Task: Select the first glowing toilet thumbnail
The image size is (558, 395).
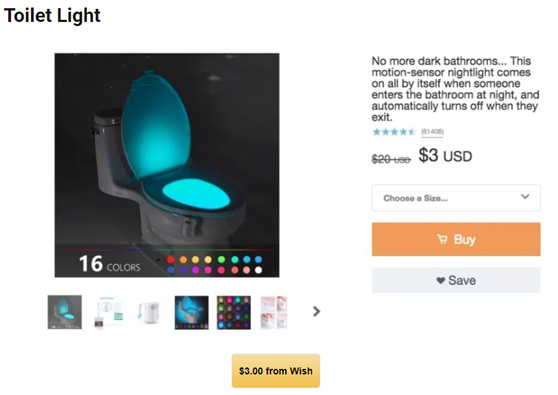Action: click(65, 312)
